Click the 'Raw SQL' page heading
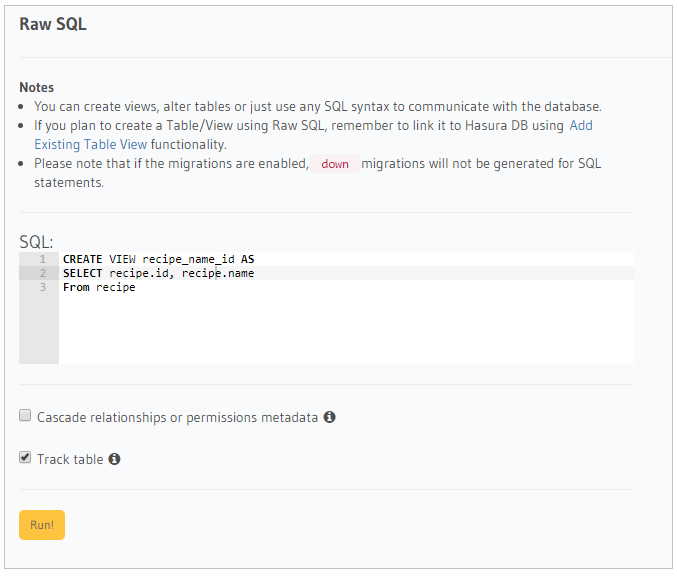Screen dimensions: 677x582 coord(53,24)
